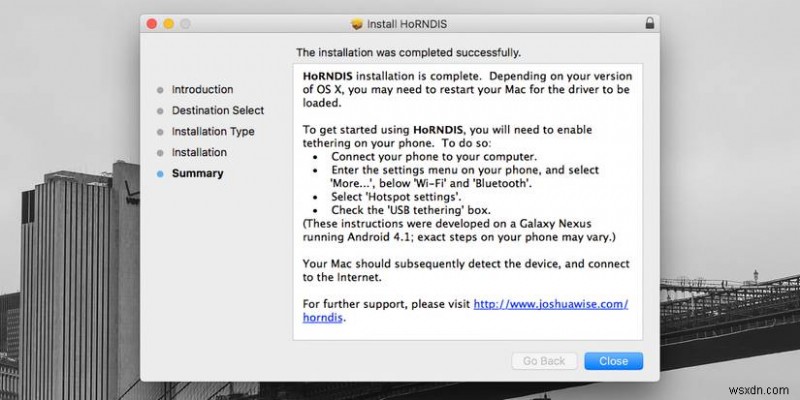Click the 'Install HoRNDIS' window title

[x=407, y=24]
